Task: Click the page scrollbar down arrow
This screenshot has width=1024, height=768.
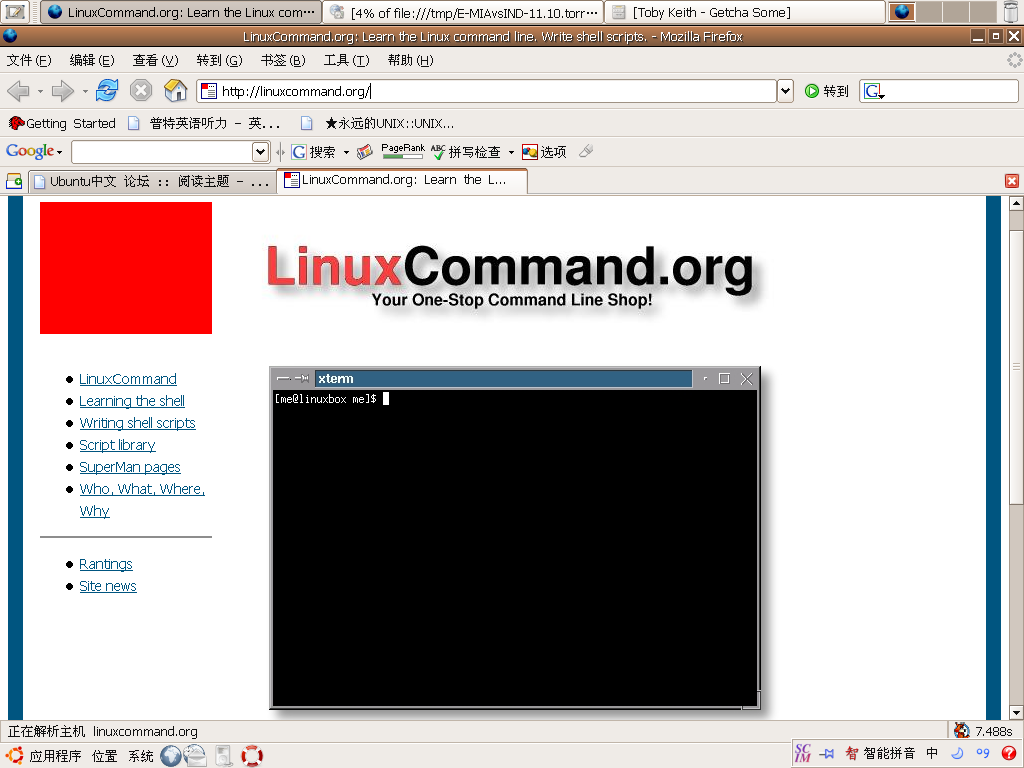Action: [1016, 712]
